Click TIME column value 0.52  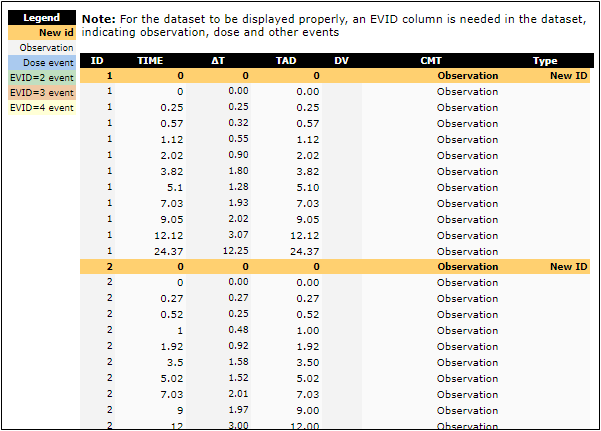point(172,314)
